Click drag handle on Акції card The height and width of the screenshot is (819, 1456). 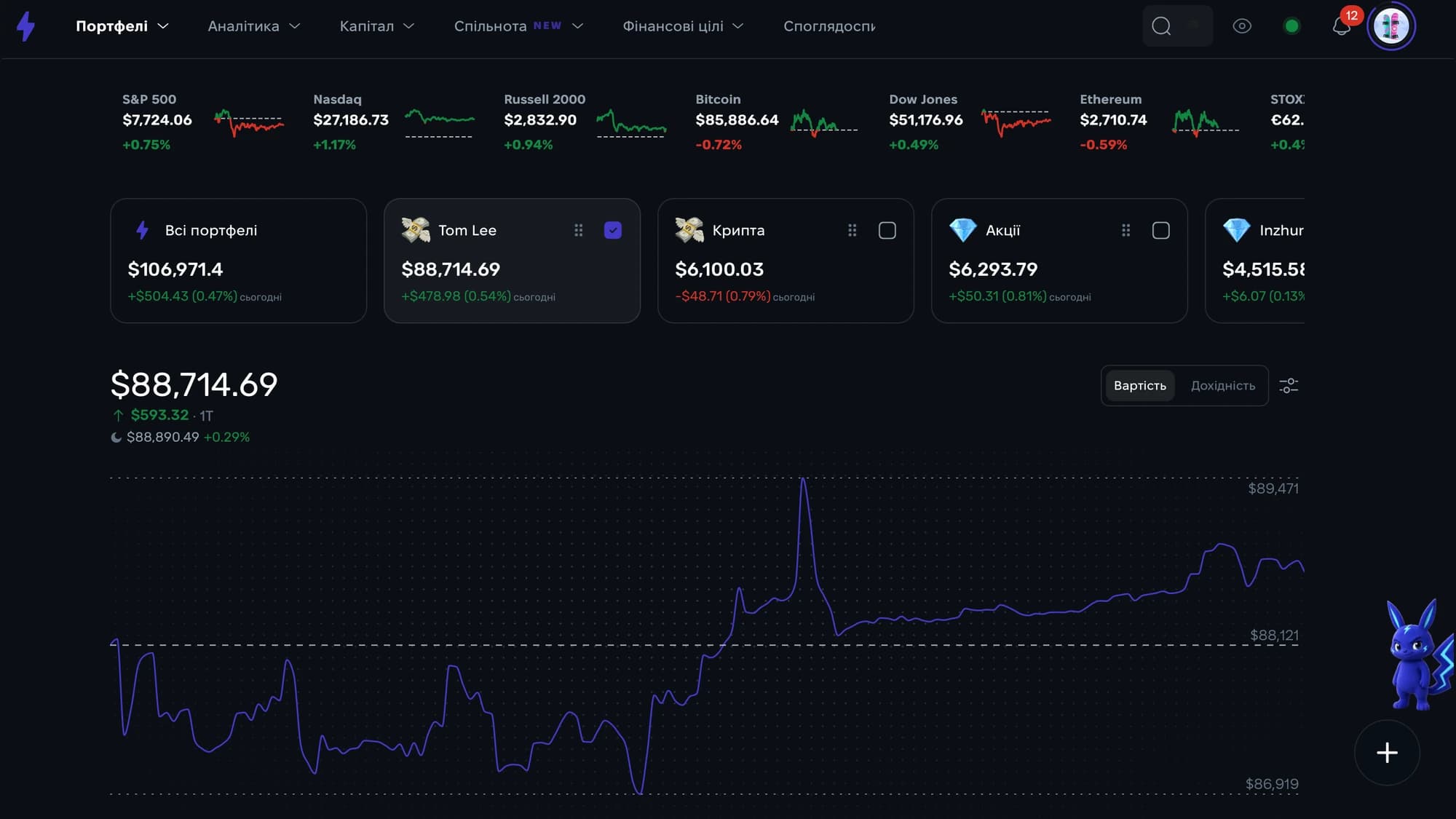tap(1126, 231)
